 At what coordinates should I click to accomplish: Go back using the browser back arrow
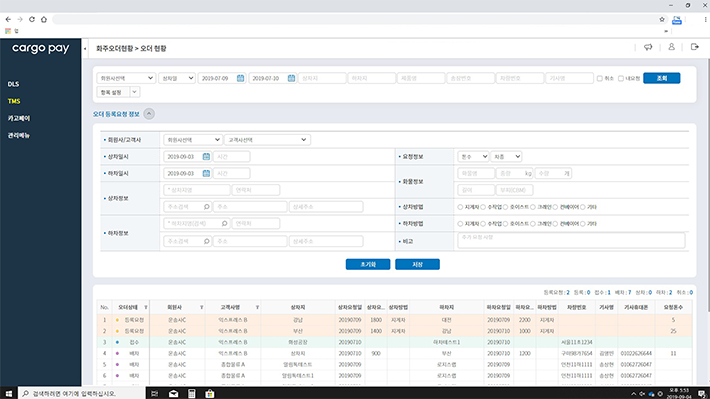click(8, 19)
